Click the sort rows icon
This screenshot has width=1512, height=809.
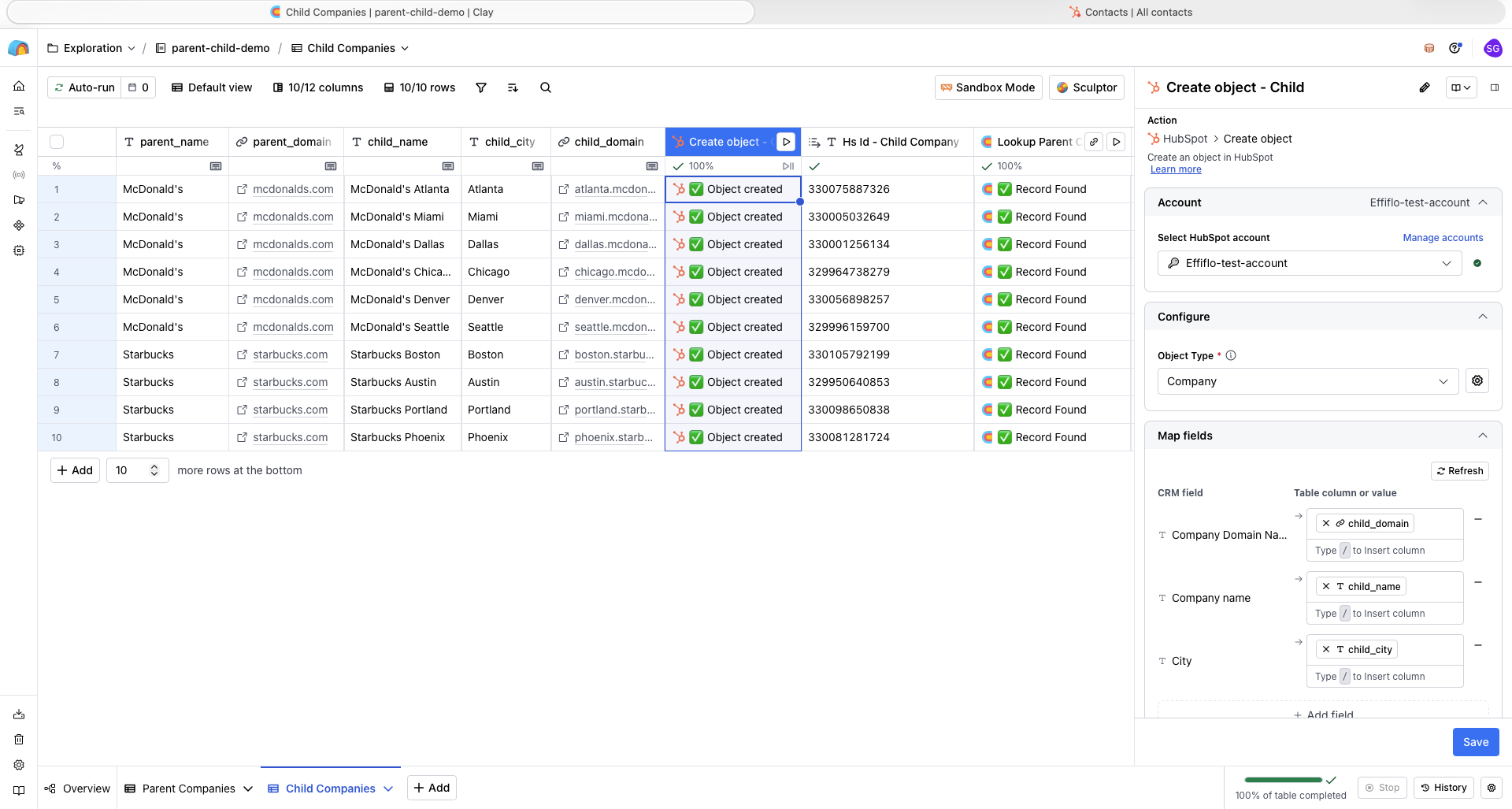pos(513,87)
